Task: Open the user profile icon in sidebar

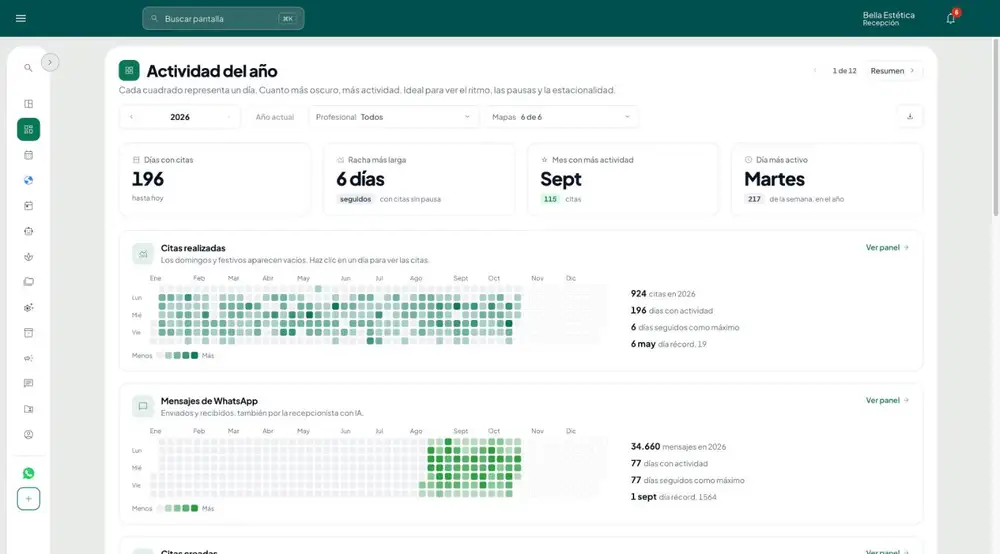Action: point(28,435)
